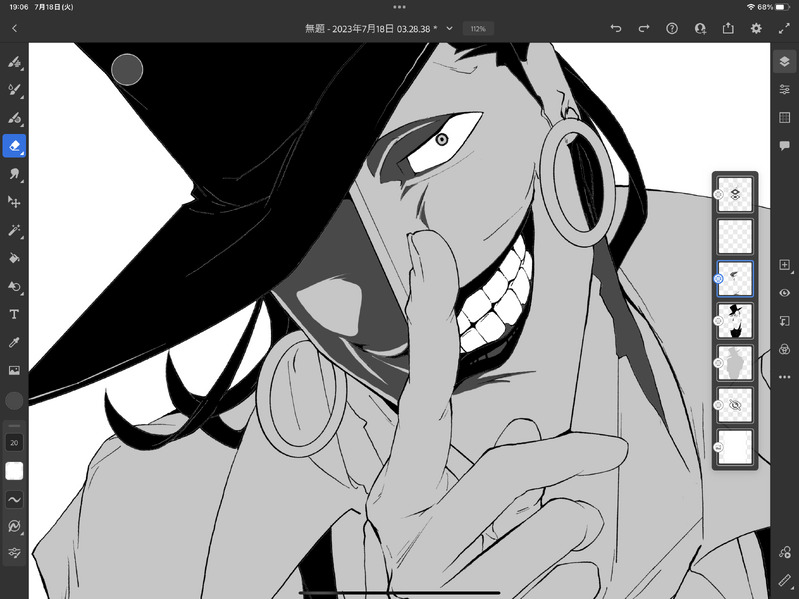Select the magic wand selection tool
799x599 pixels.
(x=14, y=230)
